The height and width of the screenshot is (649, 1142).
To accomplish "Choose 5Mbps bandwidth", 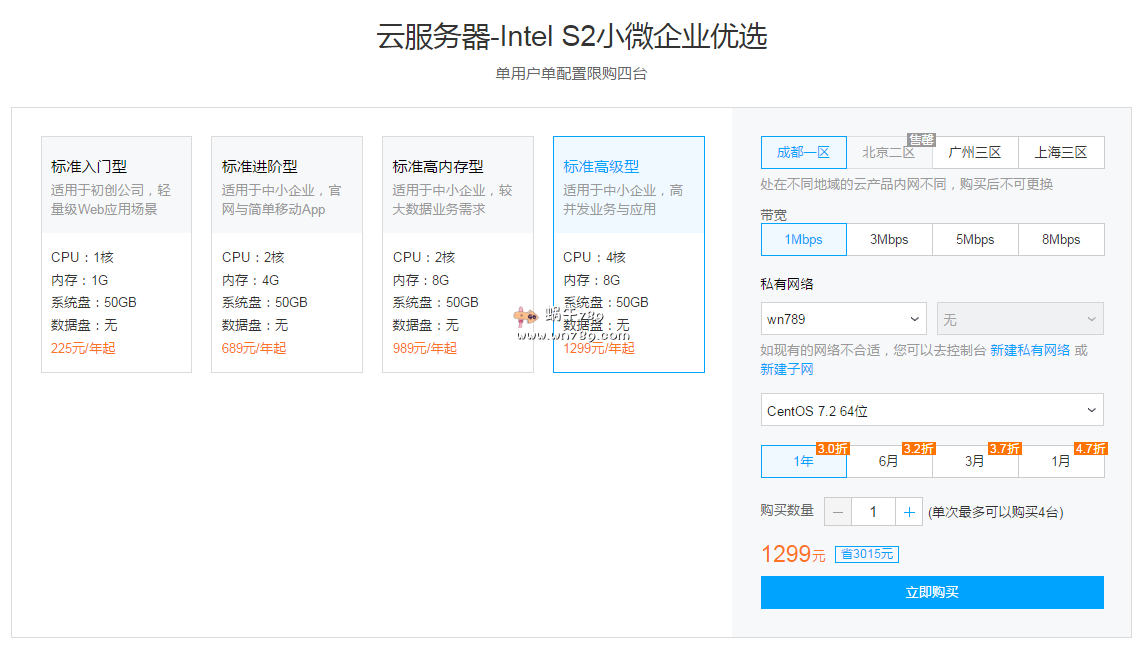I will 975,240.
